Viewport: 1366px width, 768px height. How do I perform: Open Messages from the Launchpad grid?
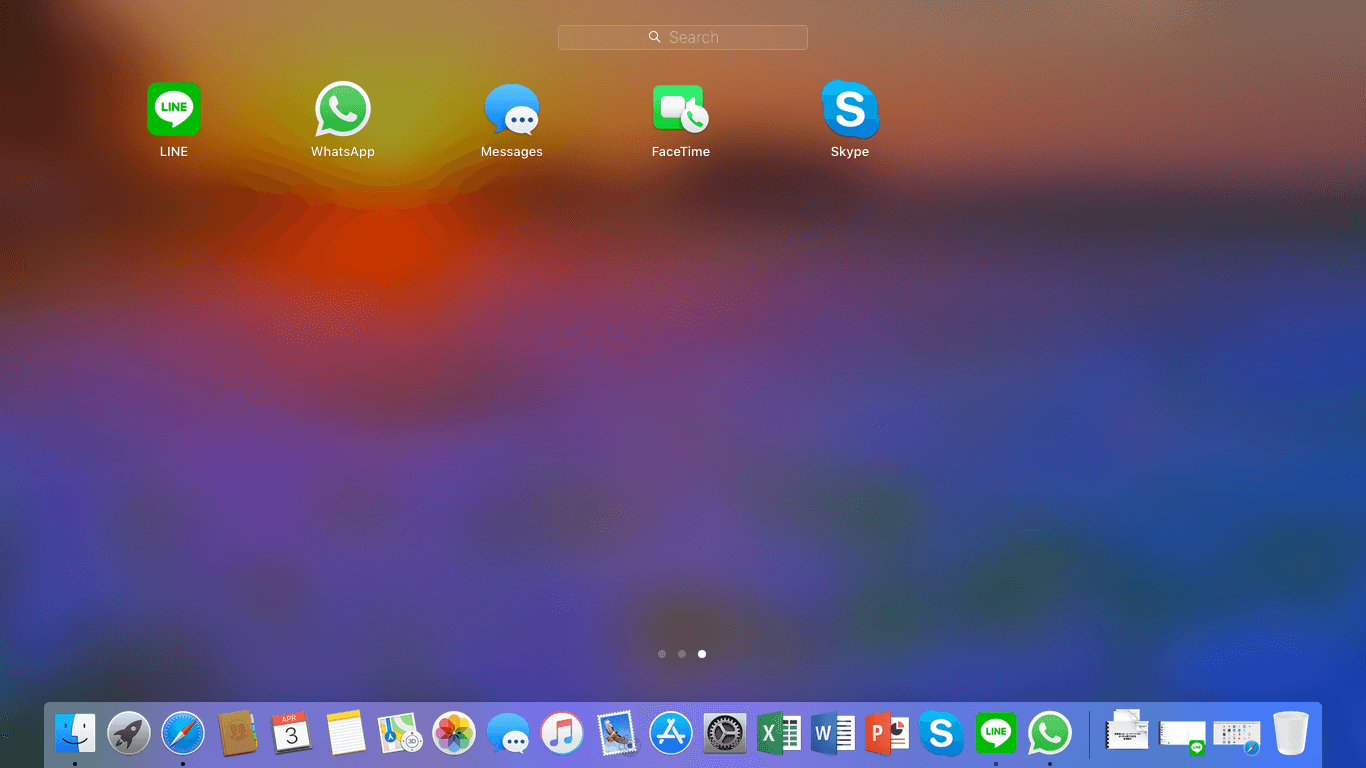[x=512, y=110]
